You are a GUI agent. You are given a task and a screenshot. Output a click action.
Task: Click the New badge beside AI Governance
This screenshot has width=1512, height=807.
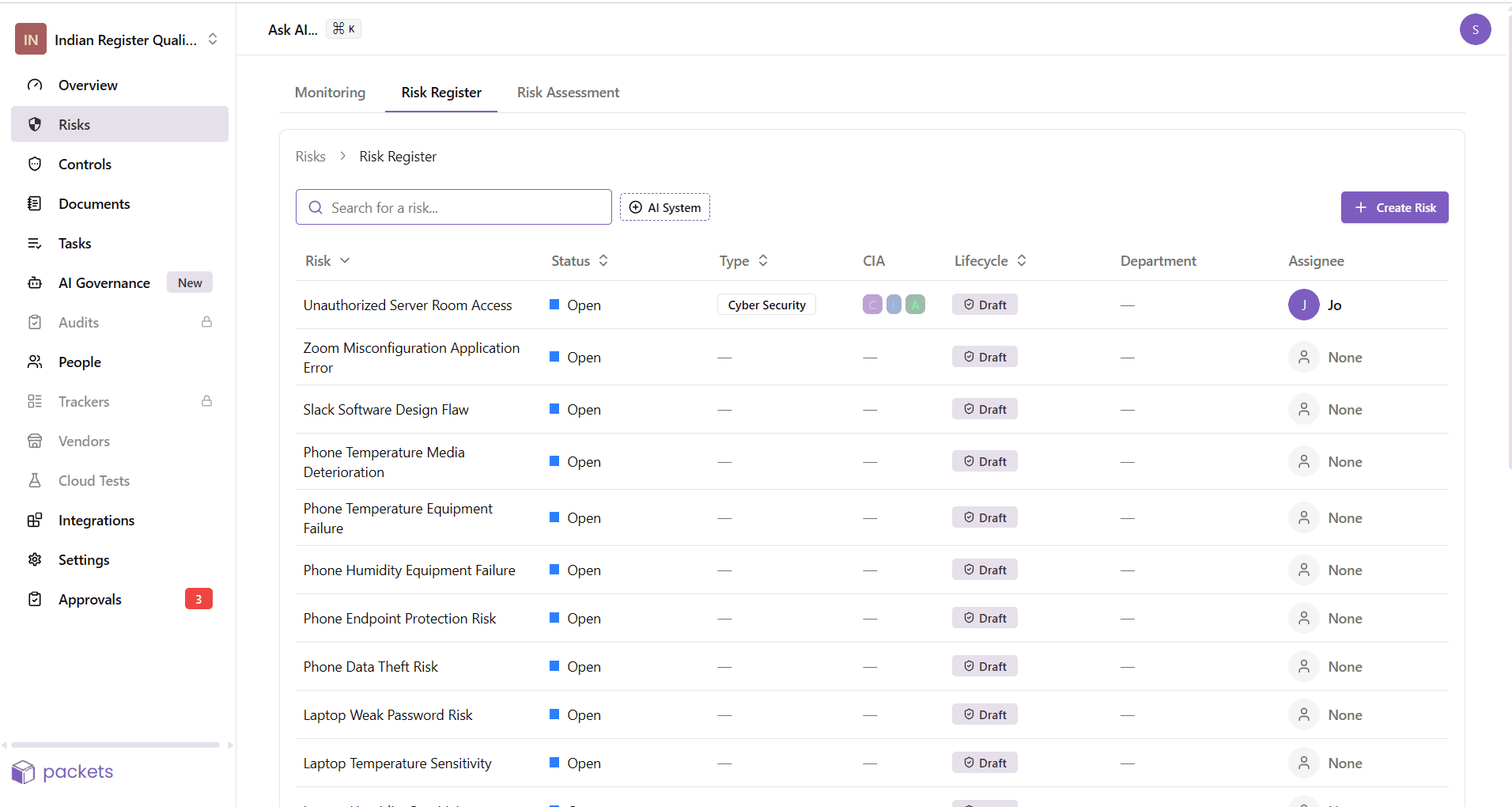190,282
